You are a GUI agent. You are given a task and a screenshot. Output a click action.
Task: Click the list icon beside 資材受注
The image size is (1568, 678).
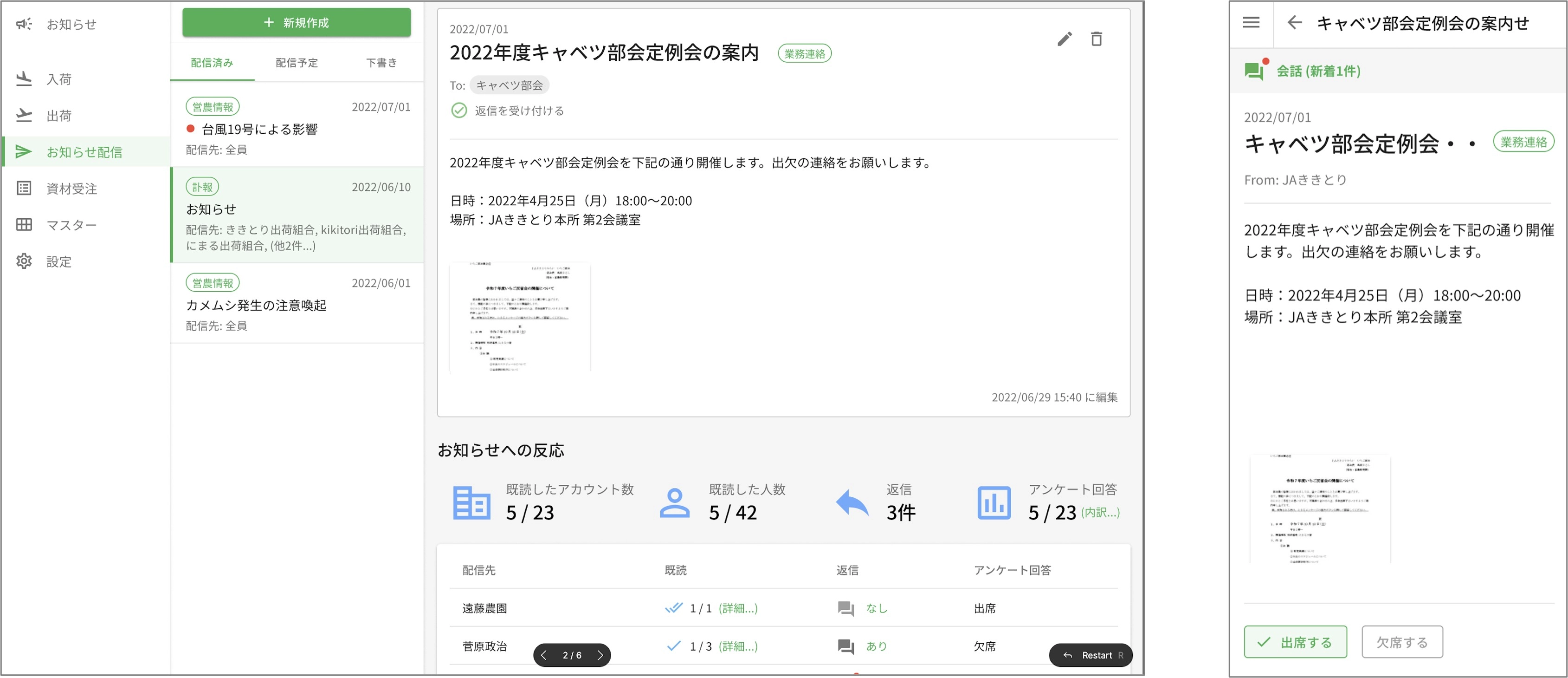coord(24,188)
